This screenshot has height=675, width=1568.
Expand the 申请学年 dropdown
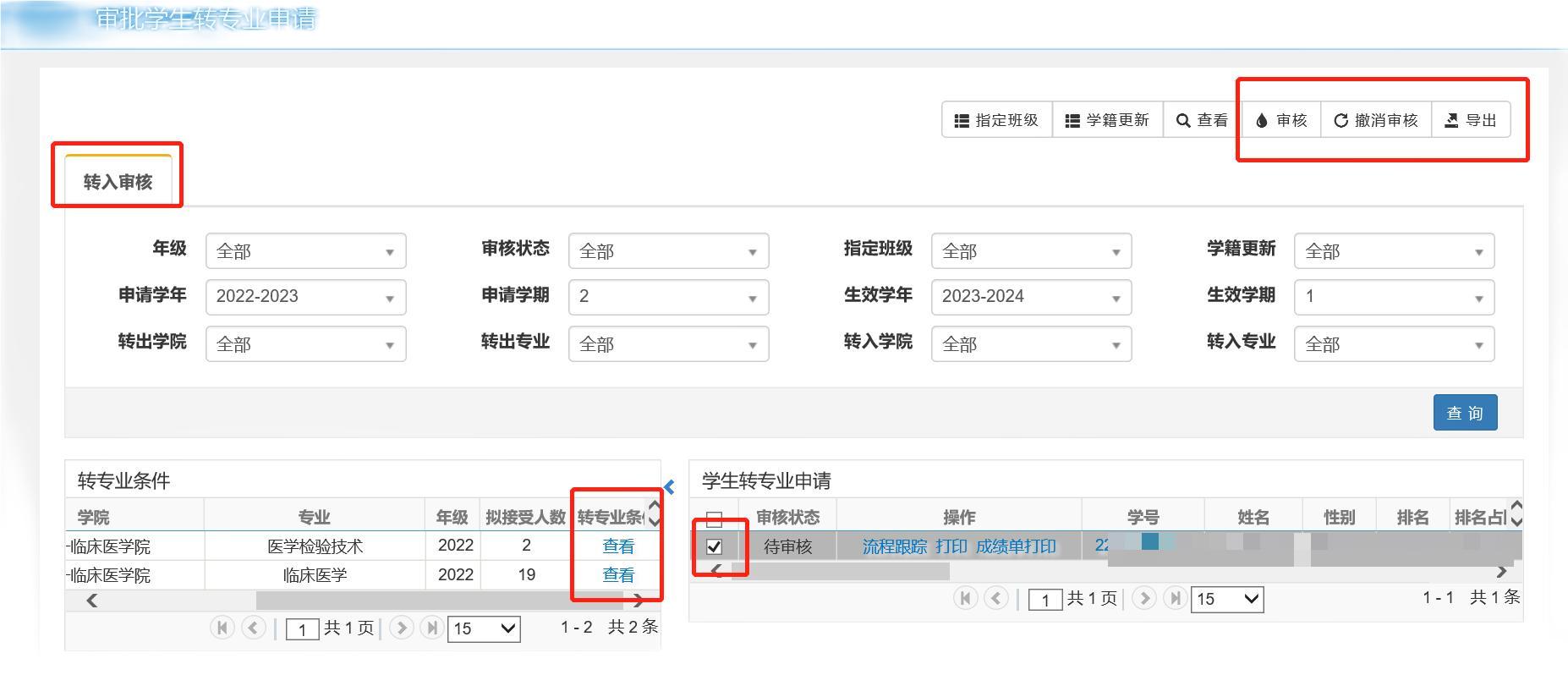305,297
